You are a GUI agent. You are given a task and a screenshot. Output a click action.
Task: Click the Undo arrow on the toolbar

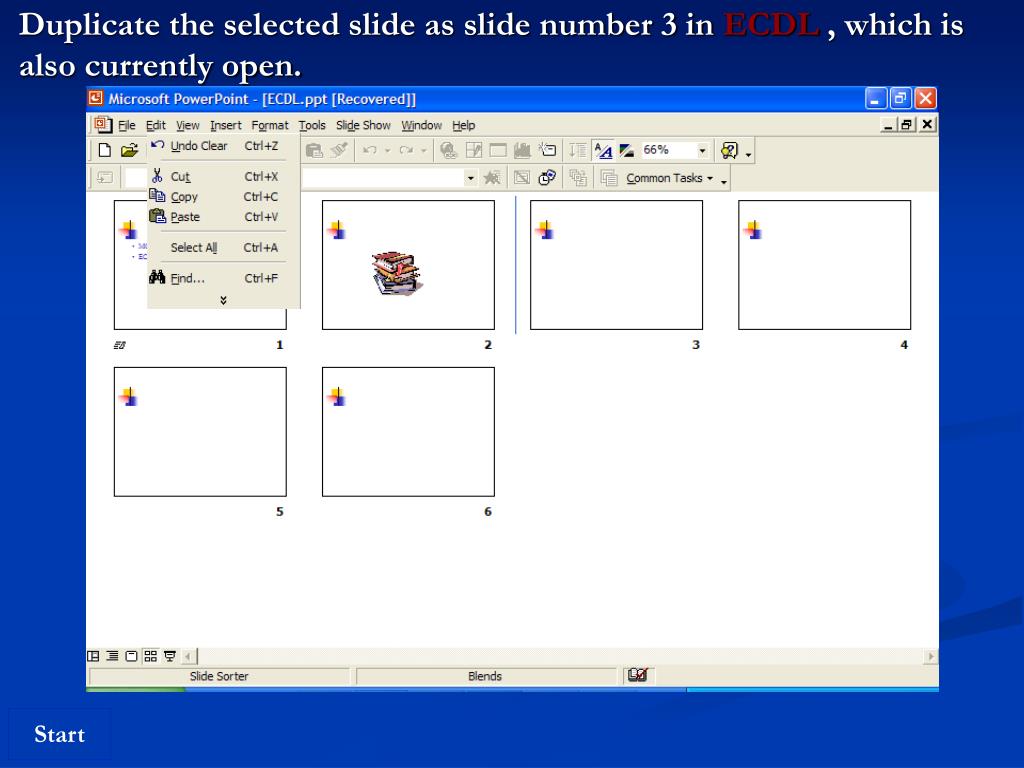(x=370, y=150)
